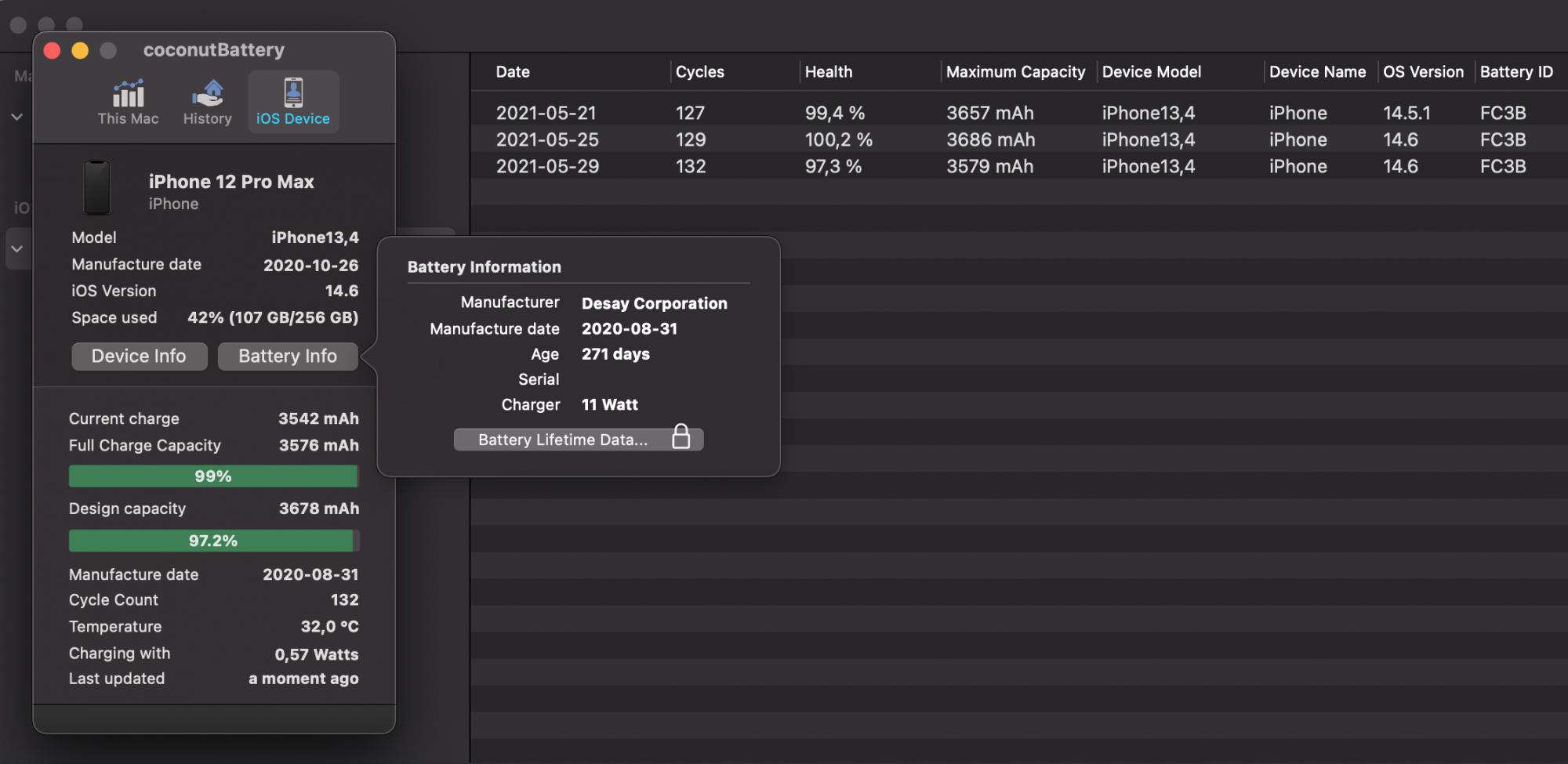Screen dimensions: 1568x764
Task: Click the 127 cycles cell
Action: click(690, 113)
